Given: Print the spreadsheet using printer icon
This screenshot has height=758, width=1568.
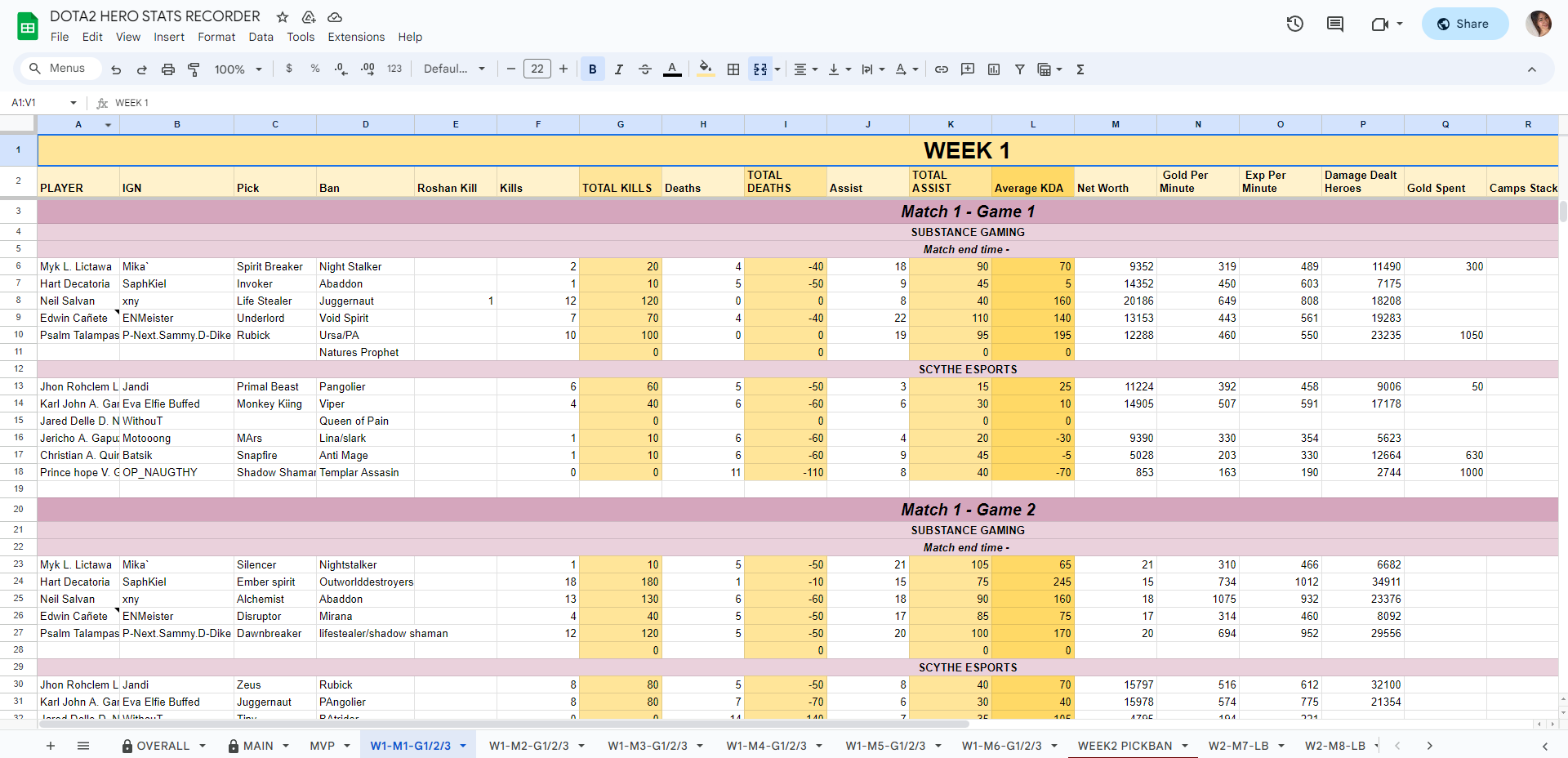Looking at the screenshot, I should coord(168,69).
